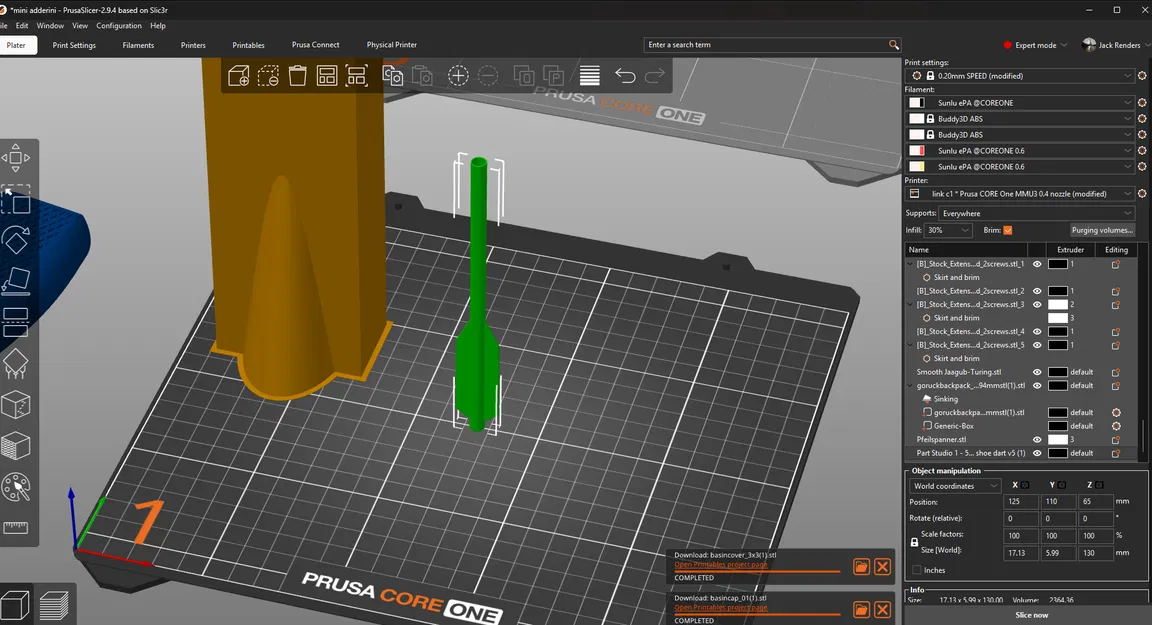Image resolution: width=1152 pixels, height=625 pixels.
Task: Open Printables project page link for basincover
Action: pos(721,565)
